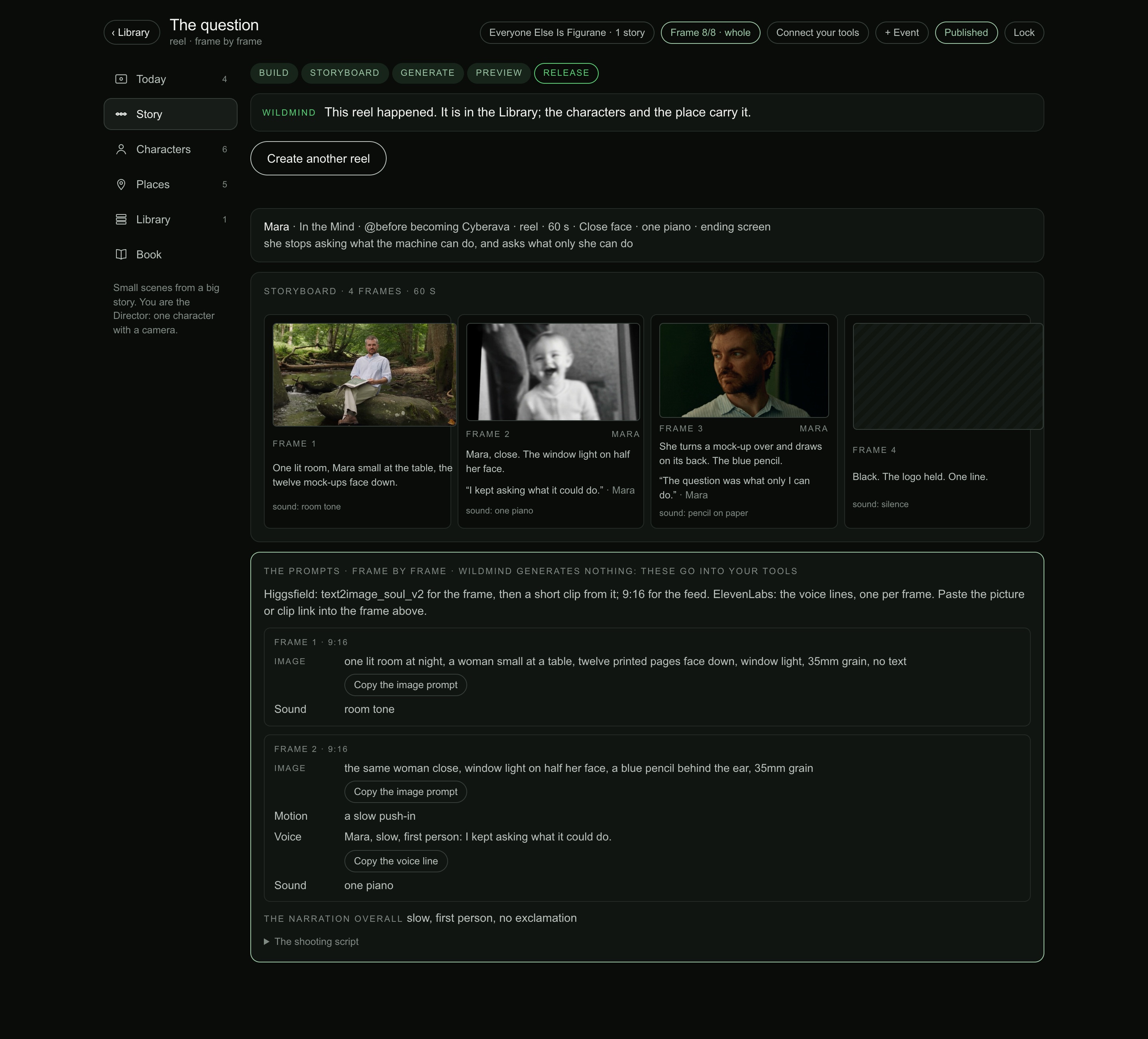Click the Characters person icon

pyautogui.click(x=121, y=149)
